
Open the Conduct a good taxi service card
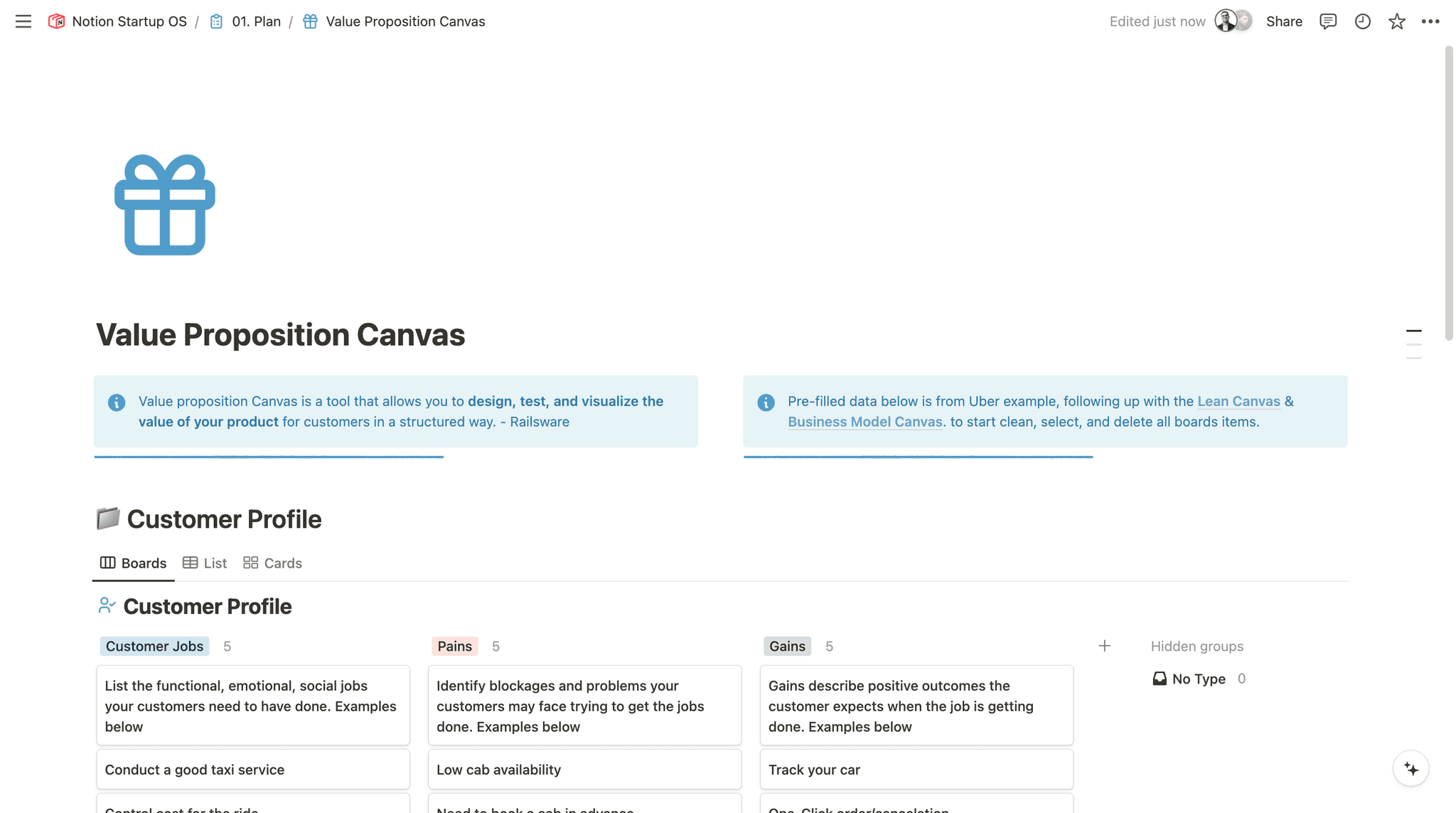pyautogui.click(x=252, y=769)
